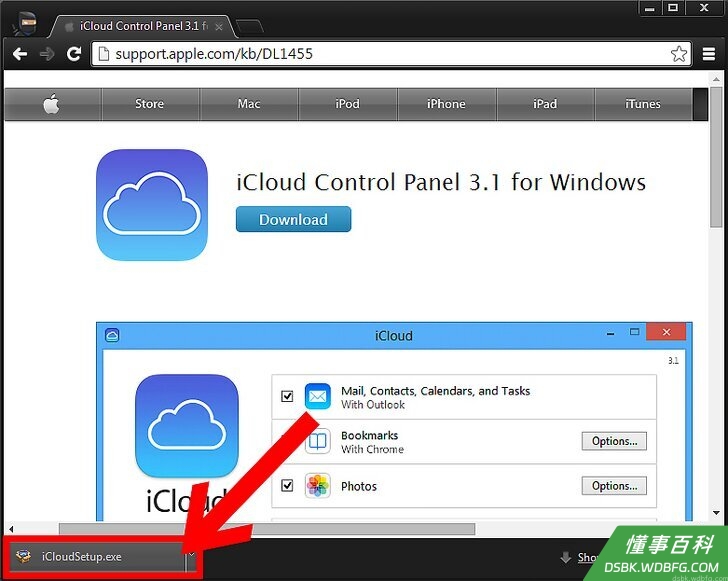Screen dimensions: 728x581
Task: Click Options button for Photos
Action: (614, 486)
